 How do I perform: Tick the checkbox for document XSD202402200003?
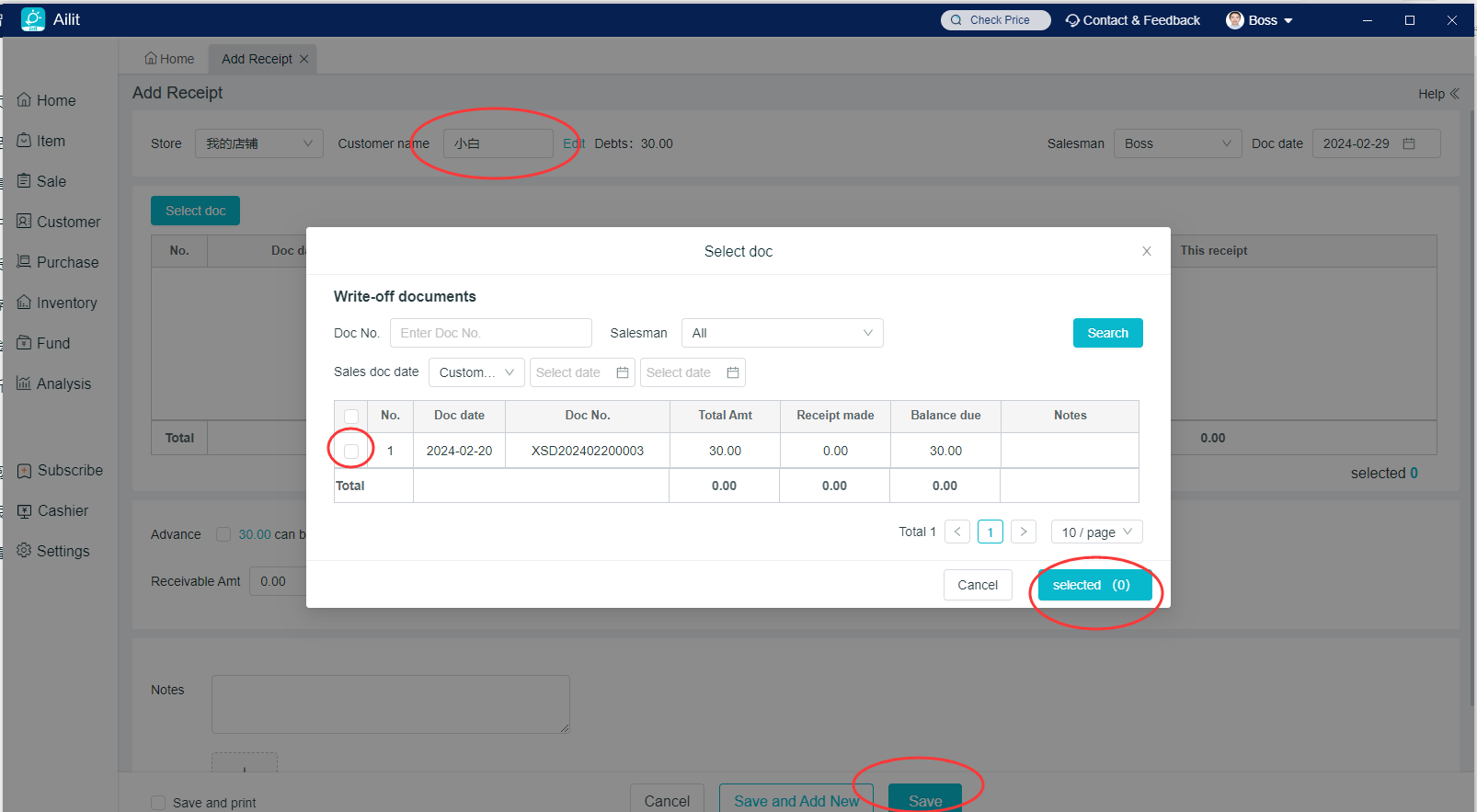(x=351, y=451)
